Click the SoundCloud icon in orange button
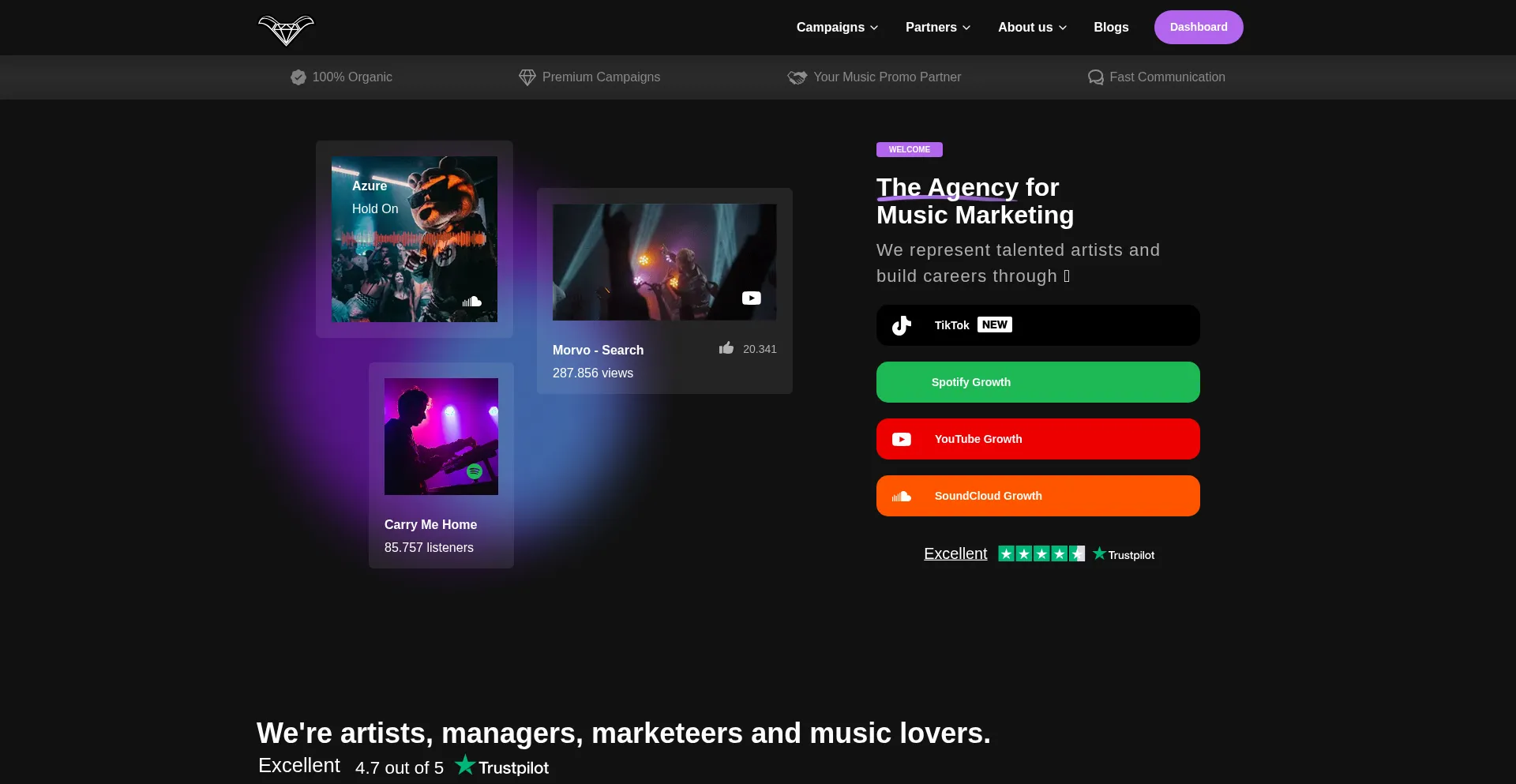1516x784 pixels. [x=902, y=497]
